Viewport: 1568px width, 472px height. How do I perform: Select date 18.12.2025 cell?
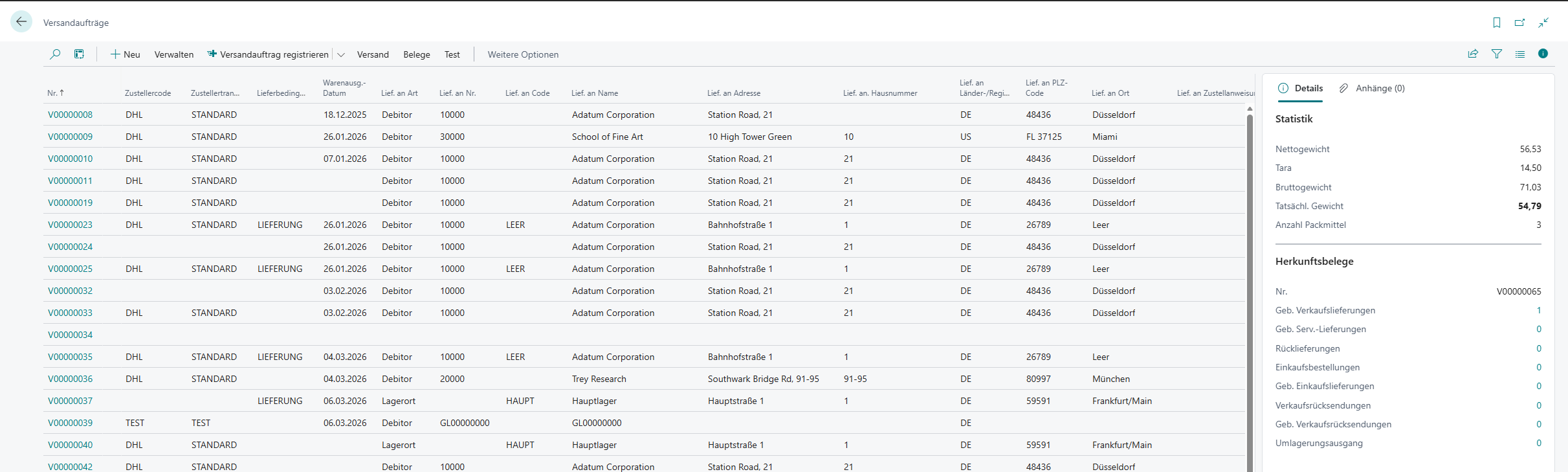click(x=345, y=115)
